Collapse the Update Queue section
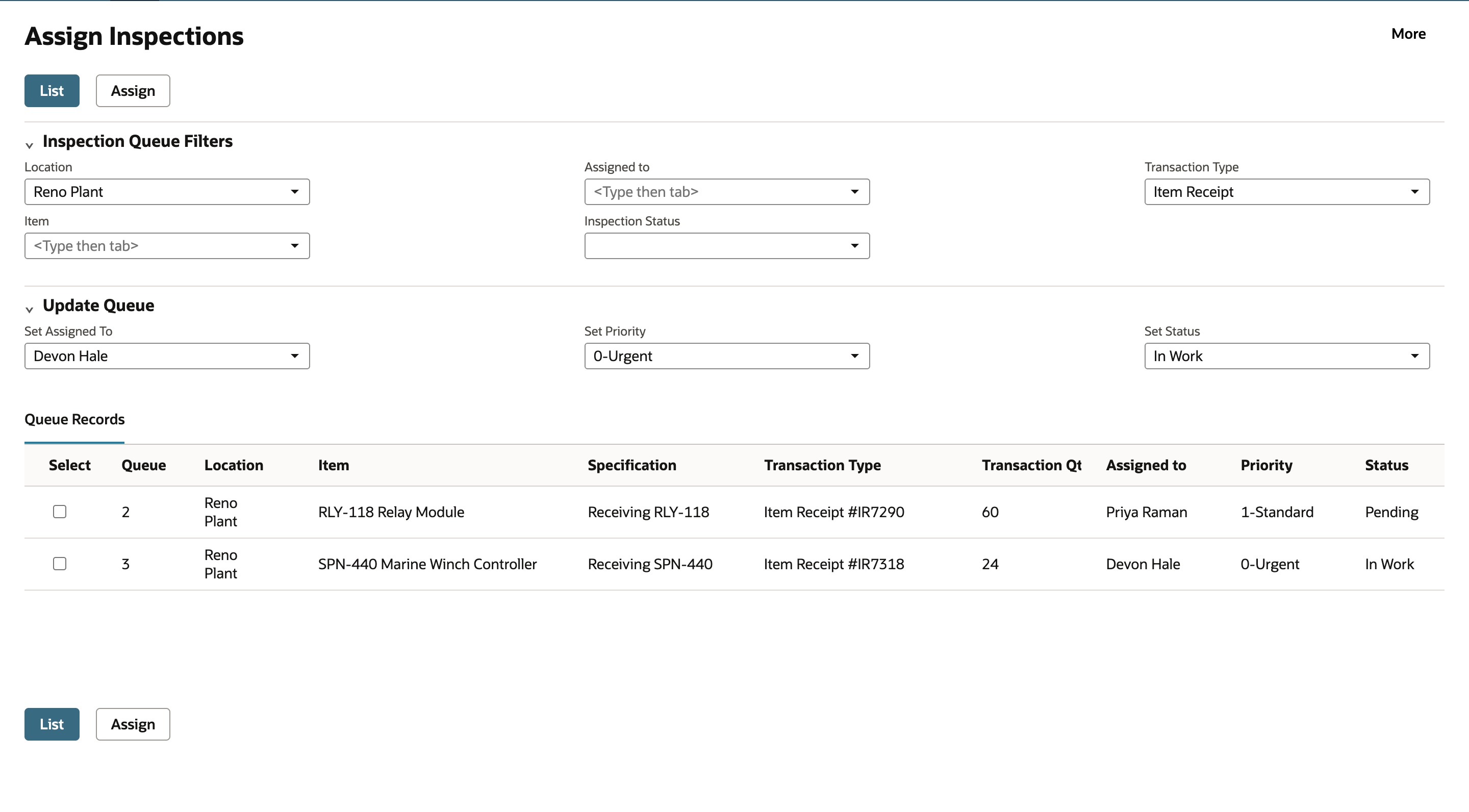 pyautogui.click(x=30, y=310)
